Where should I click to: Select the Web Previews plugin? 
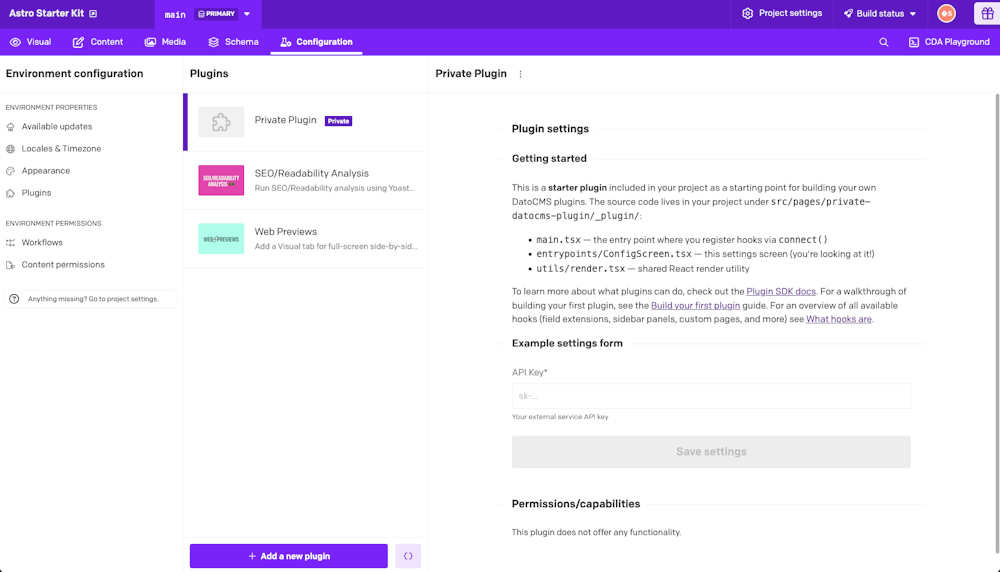[306, 238]
